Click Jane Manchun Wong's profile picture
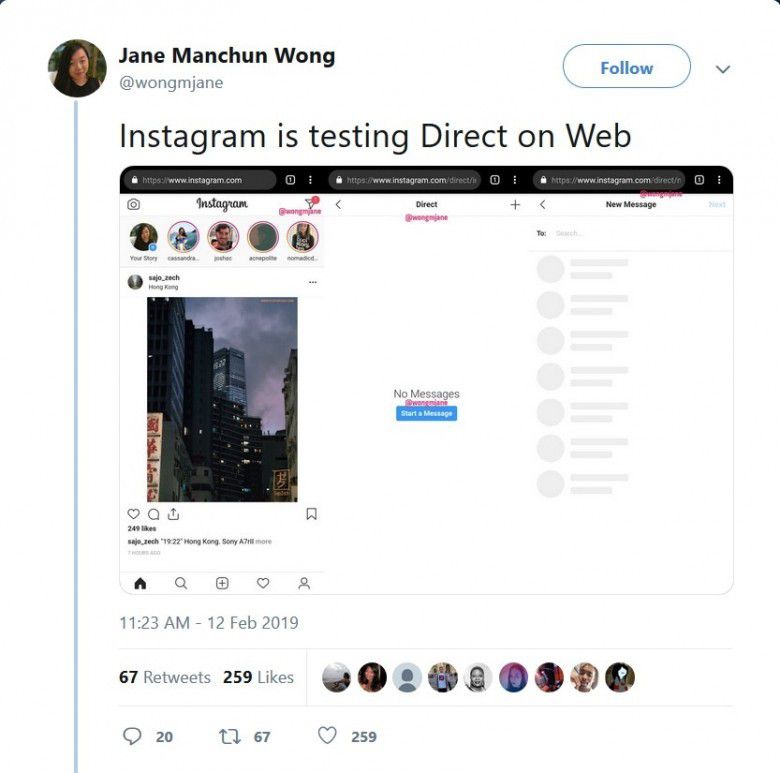This screenshot has width=780, height=773. pyautogui.click(x=77, y=68)
